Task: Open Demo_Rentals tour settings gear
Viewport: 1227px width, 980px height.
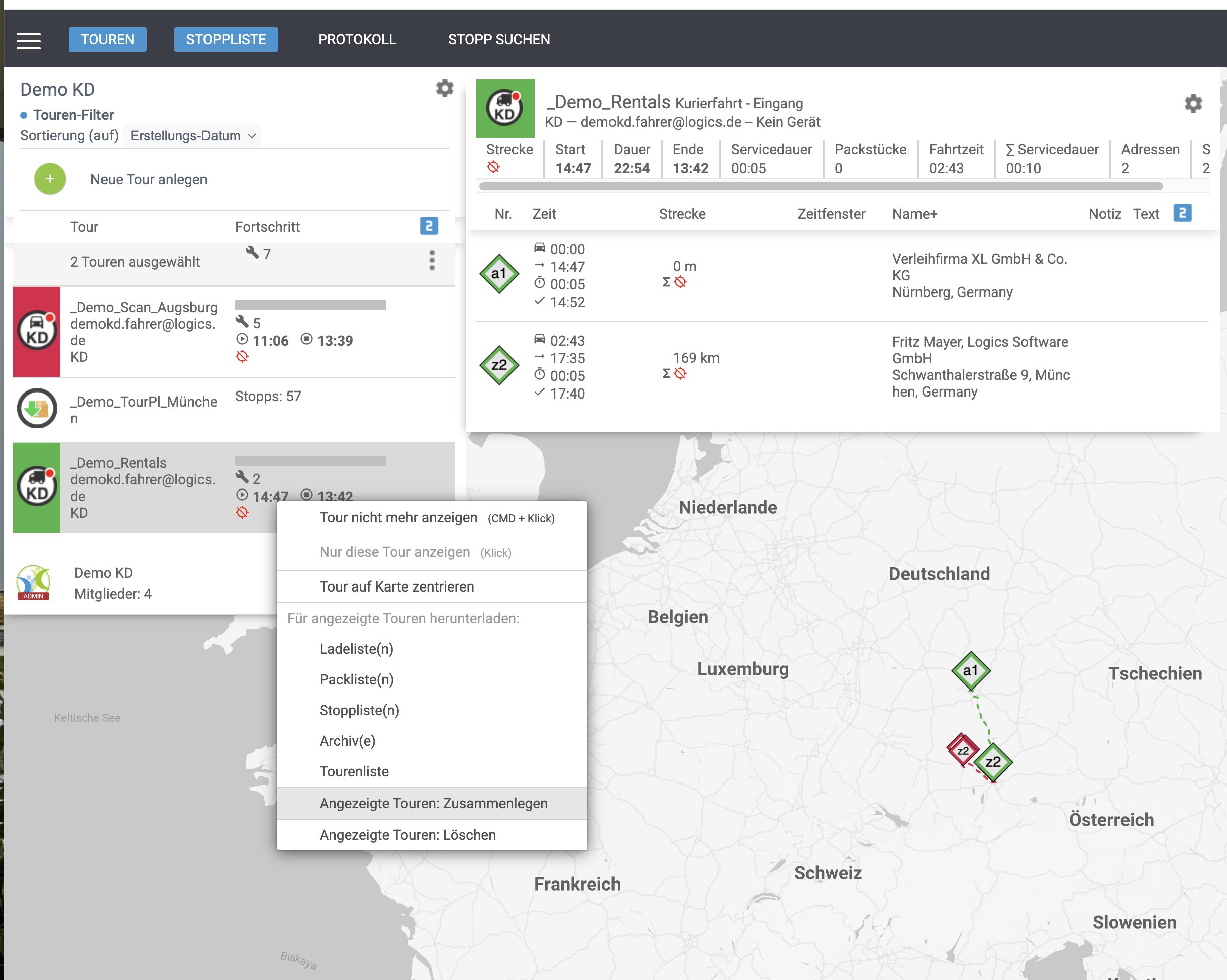Action: click(1193, 104)
